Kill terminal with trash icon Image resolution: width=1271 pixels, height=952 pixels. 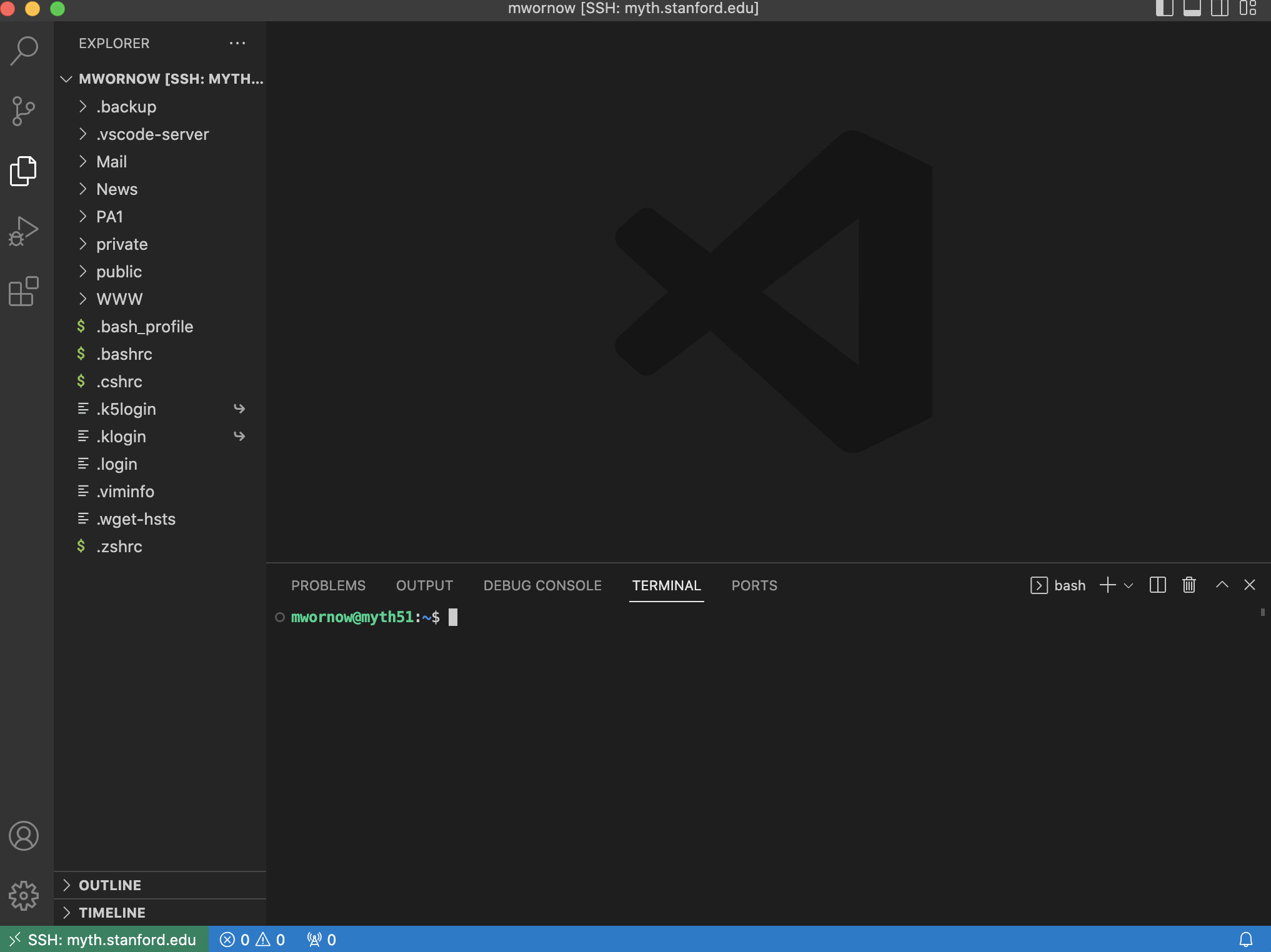point(1189,585)
